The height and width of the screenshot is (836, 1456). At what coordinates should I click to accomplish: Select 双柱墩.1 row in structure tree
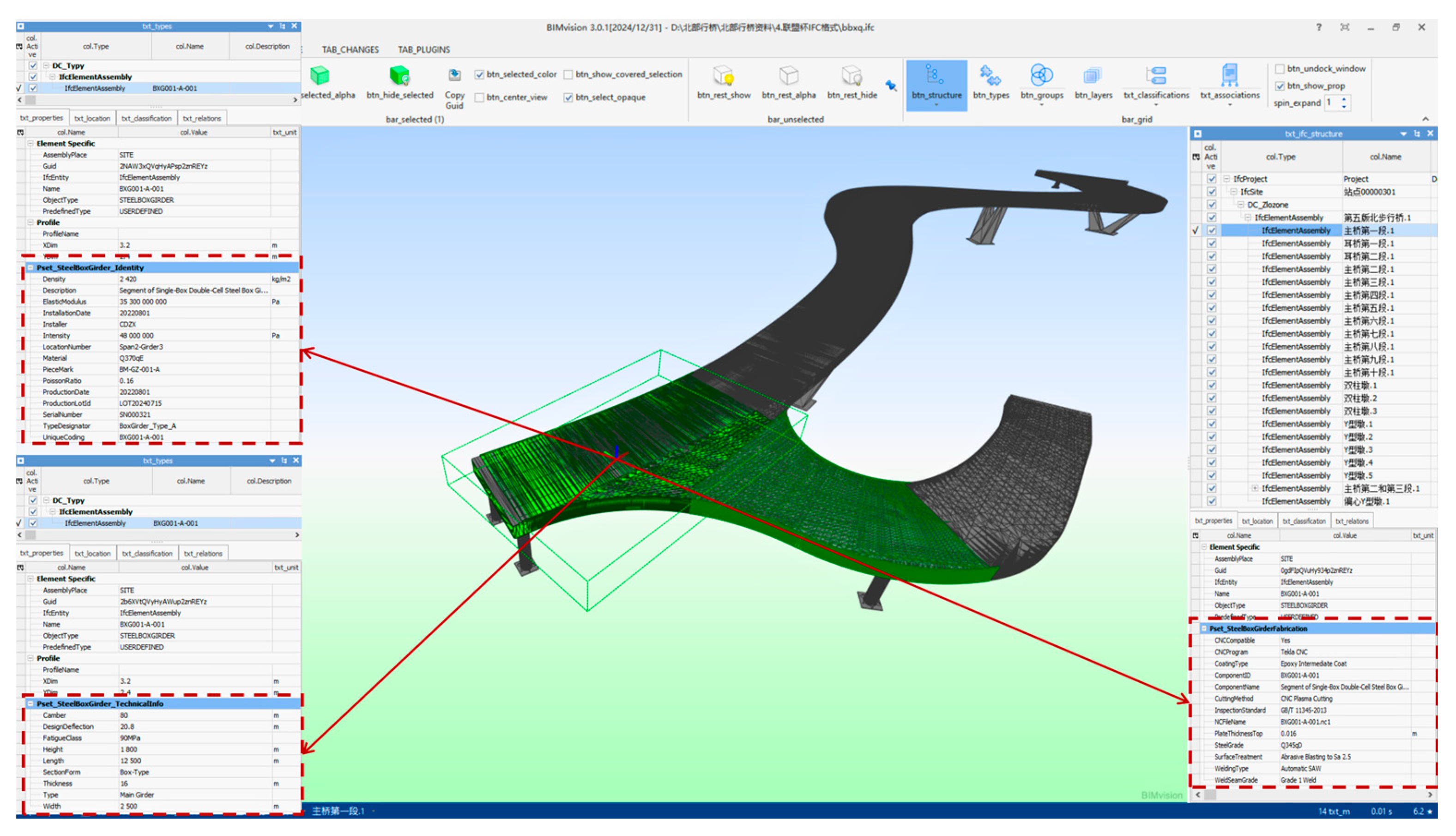(1360, 385)
